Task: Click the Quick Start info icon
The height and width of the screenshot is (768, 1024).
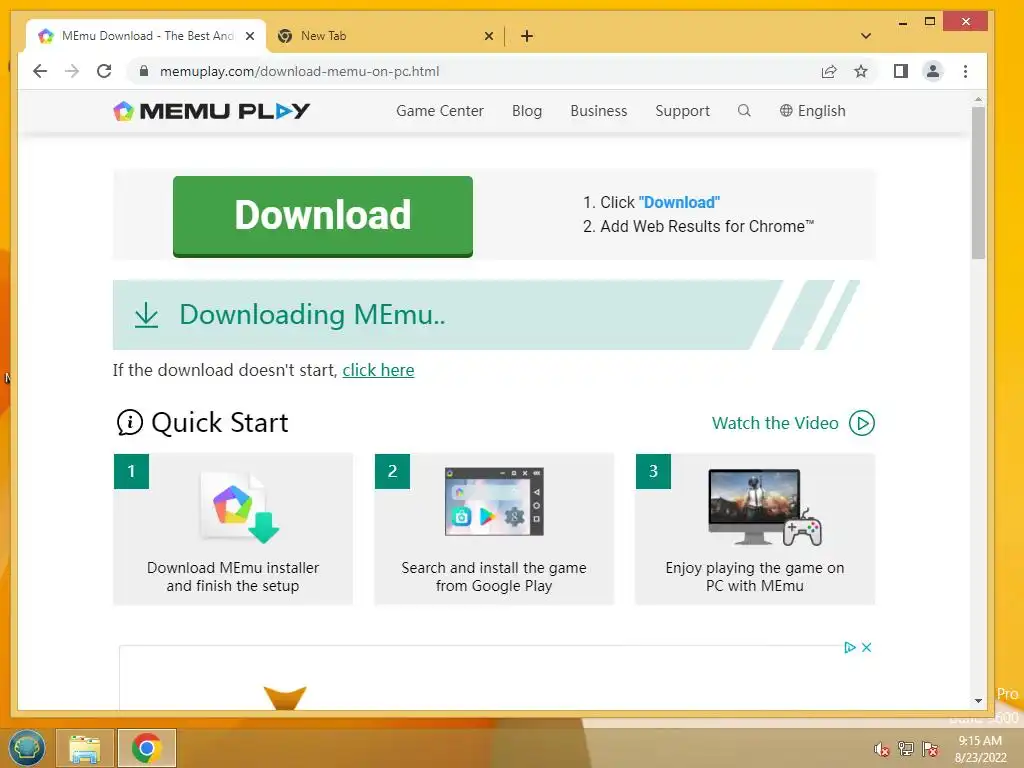Action: click(x=129, y=422)
